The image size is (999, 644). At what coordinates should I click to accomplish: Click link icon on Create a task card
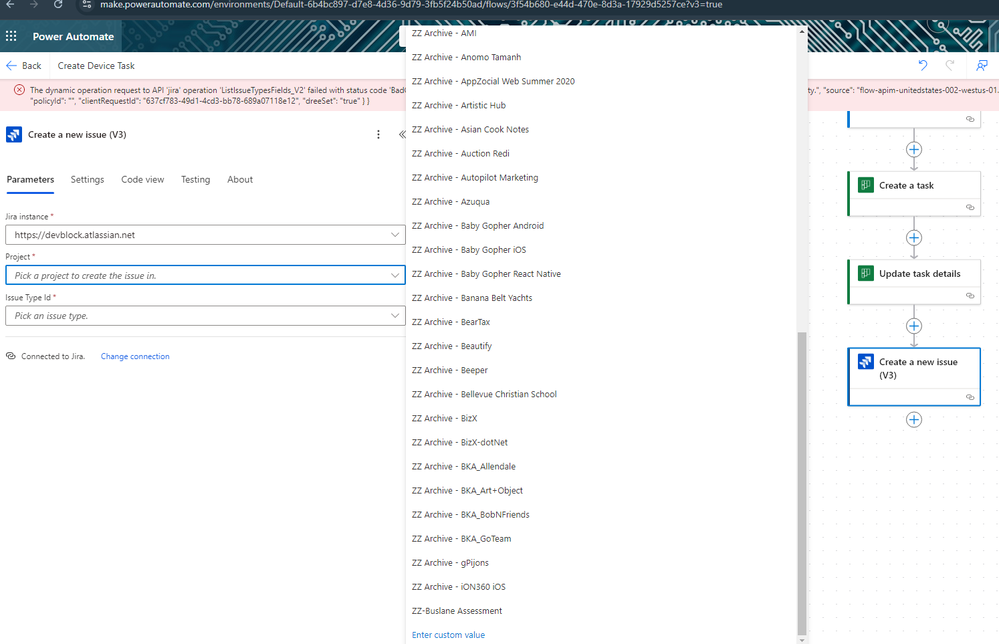pyautogui.click(x=970, y=207)
